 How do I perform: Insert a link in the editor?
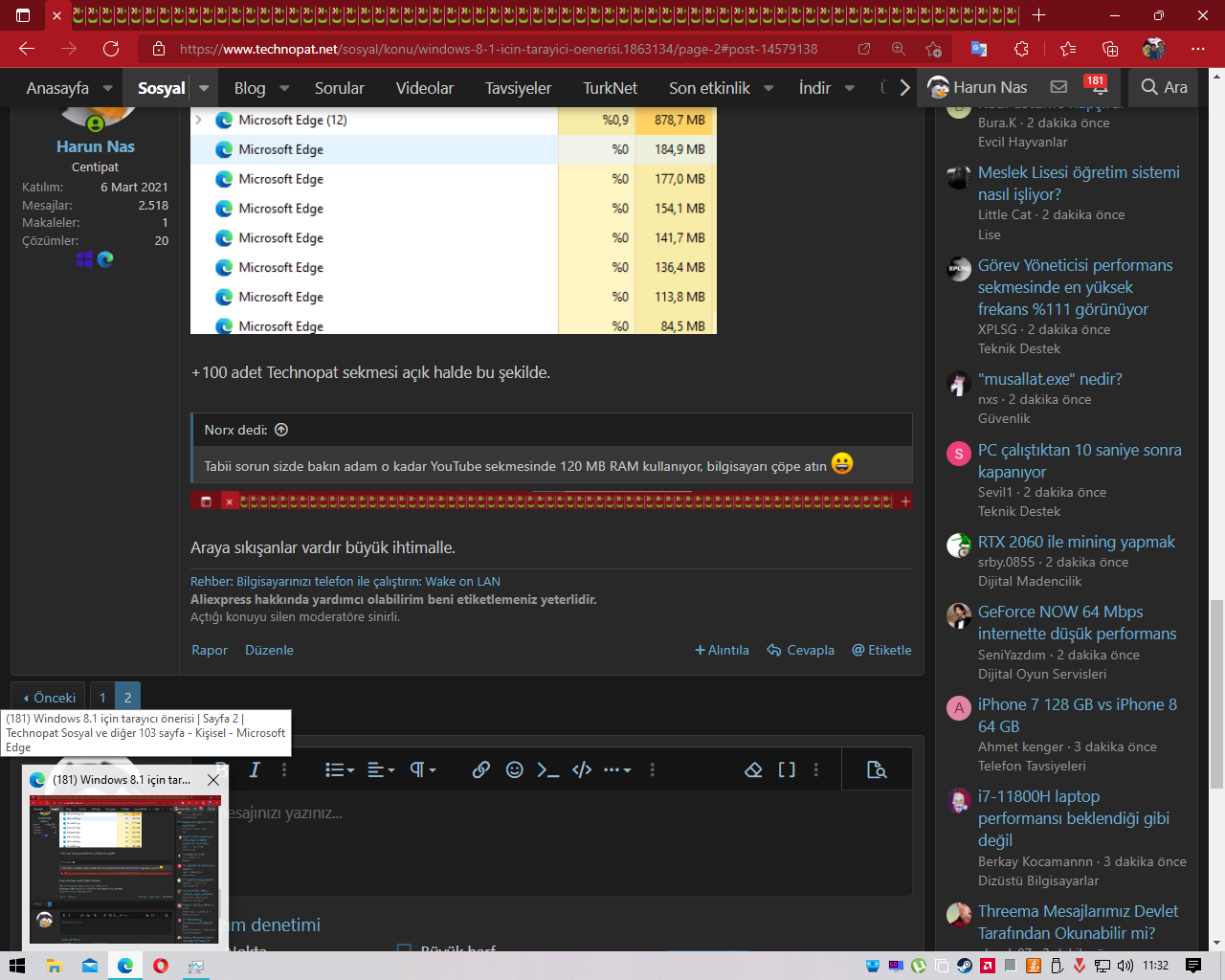tap(481, 769)
